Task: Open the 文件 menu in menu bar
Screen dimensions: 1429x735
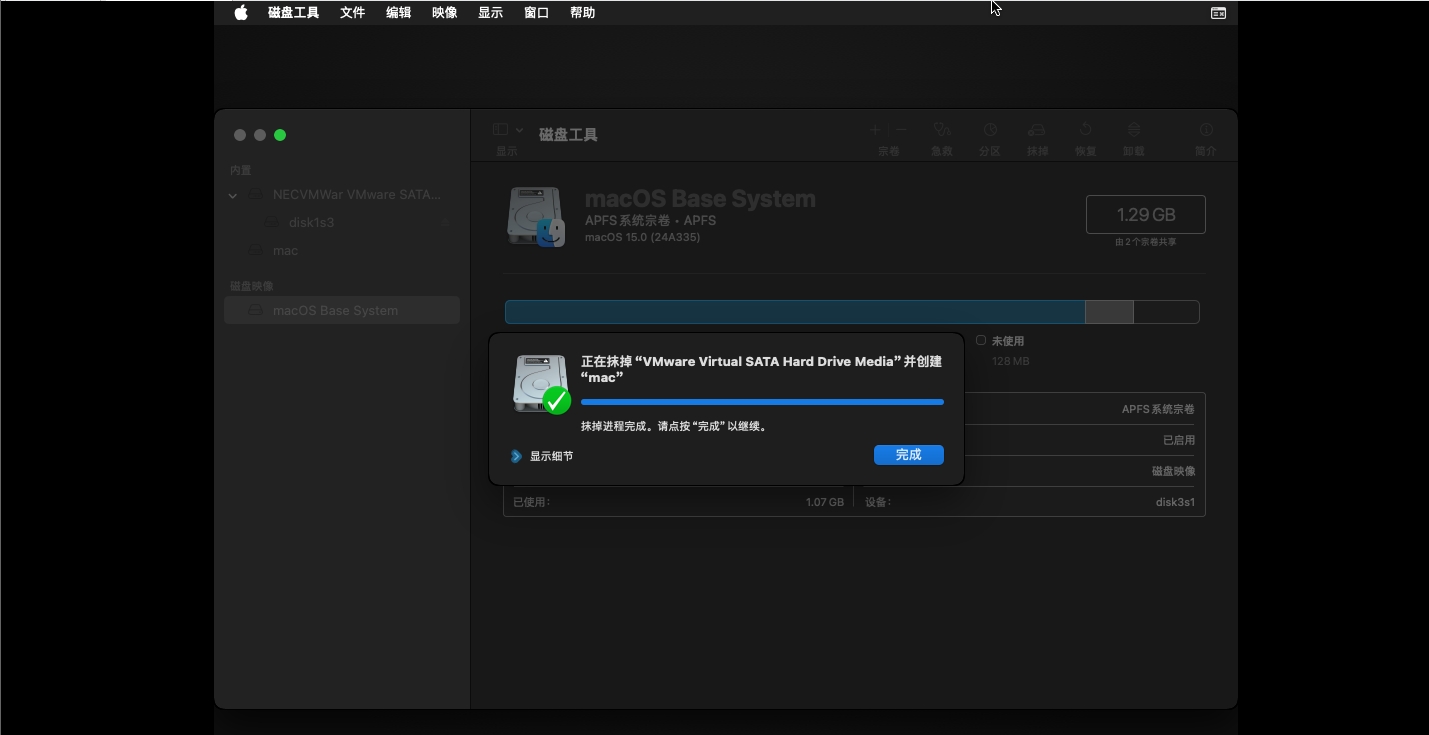Action: pyautogui.click(x=352, y=13)
